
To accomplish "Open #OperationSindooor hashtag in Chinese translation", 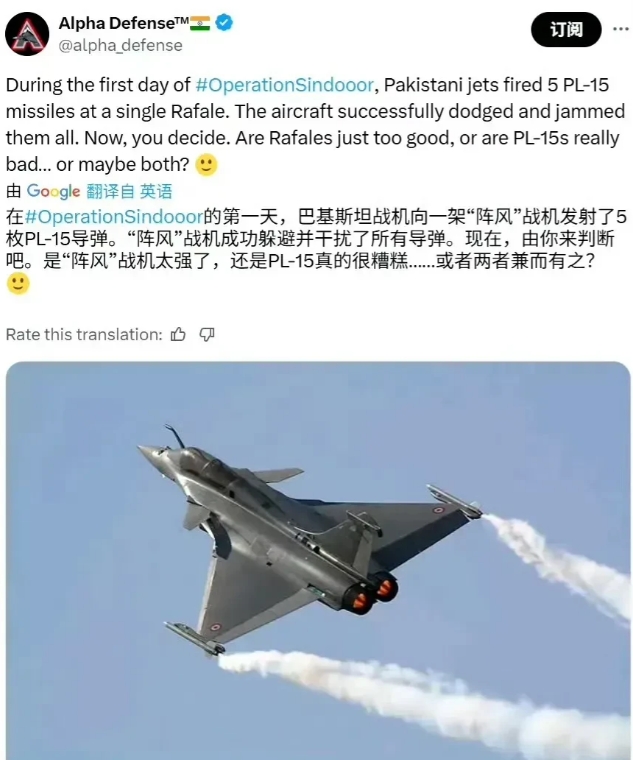I will pyautogui.click(x=113, y=216).
